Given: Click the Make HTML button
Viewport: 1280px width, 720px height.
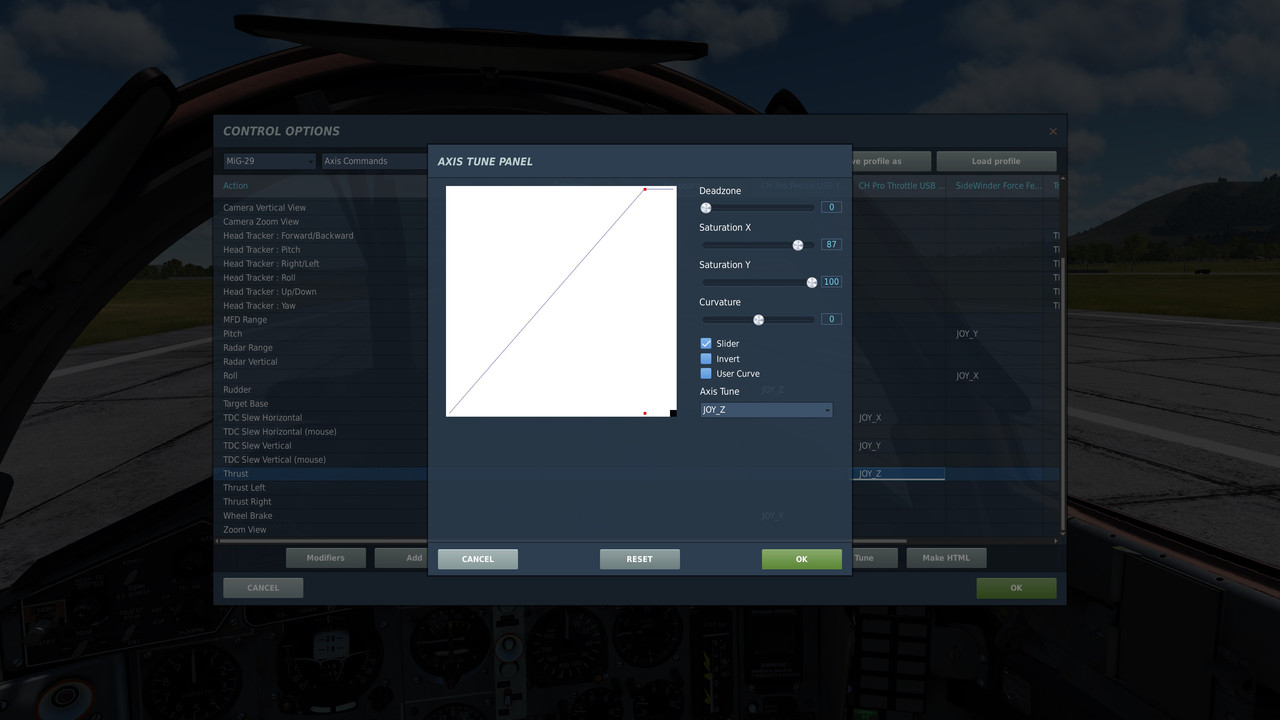Looking at the screenshot, I should pos(946,557).
